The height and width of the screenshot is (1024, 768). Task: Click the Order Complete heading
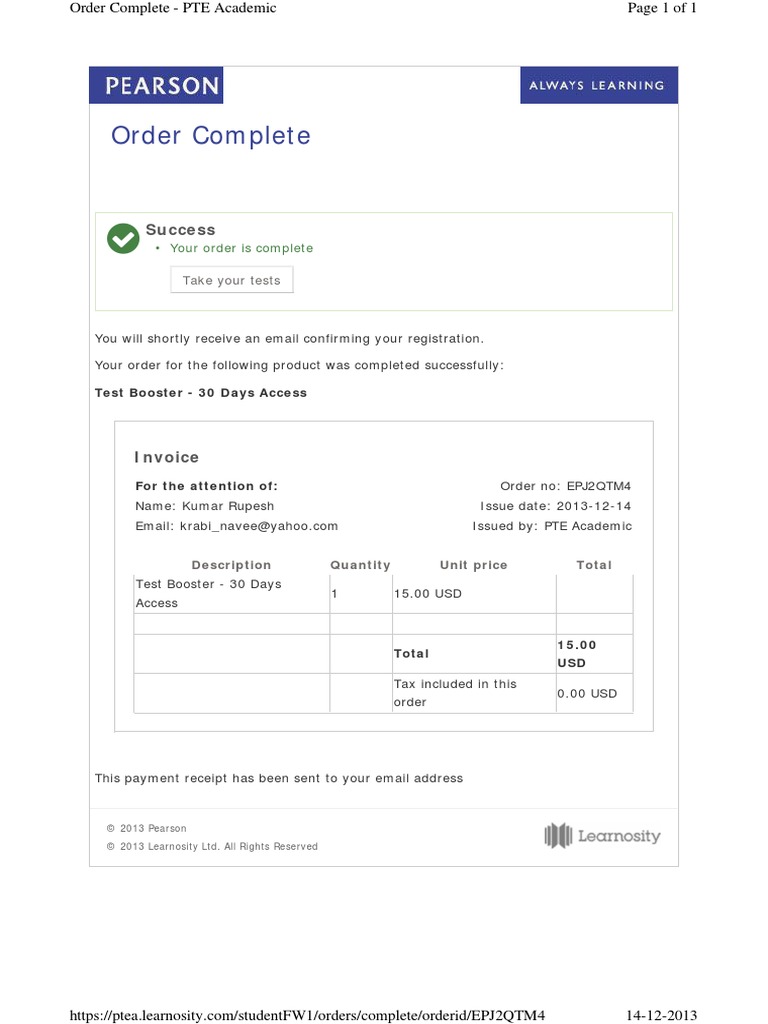211,136
